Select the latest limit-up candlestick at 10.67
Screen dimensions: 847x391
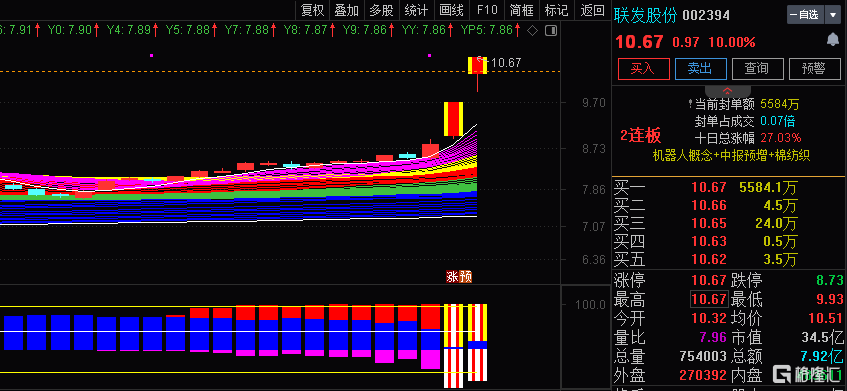coord(478,65)
